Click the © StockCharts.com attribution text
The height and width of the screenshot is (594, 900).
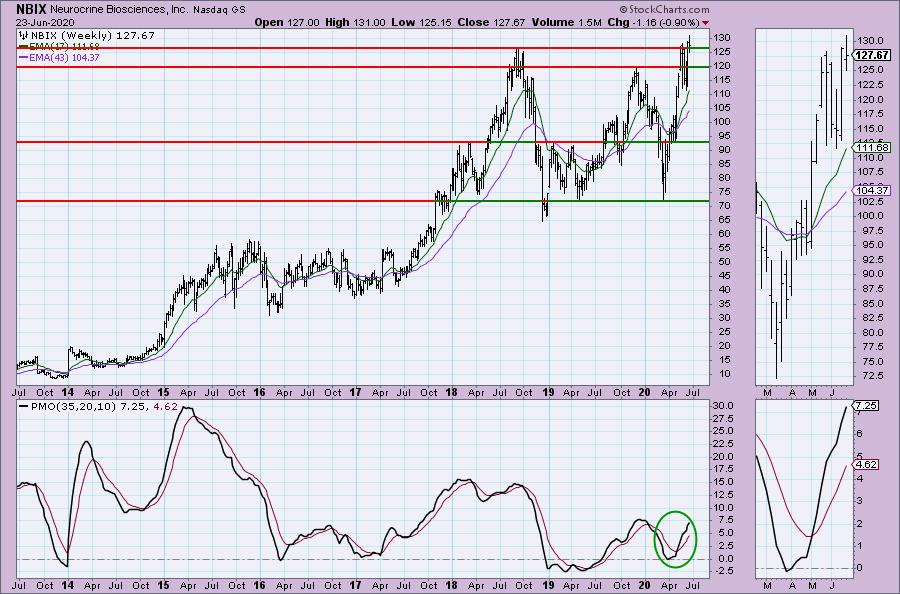[664, 9]
